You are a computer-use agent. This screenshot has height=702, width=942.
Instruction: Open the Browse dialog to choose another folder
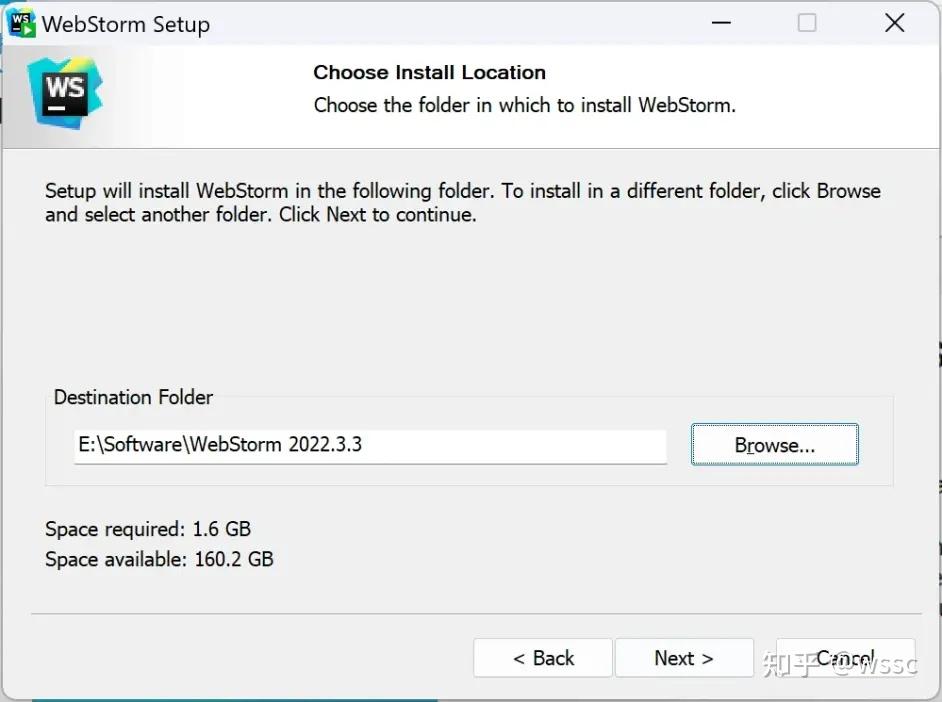tap(774, 444)
